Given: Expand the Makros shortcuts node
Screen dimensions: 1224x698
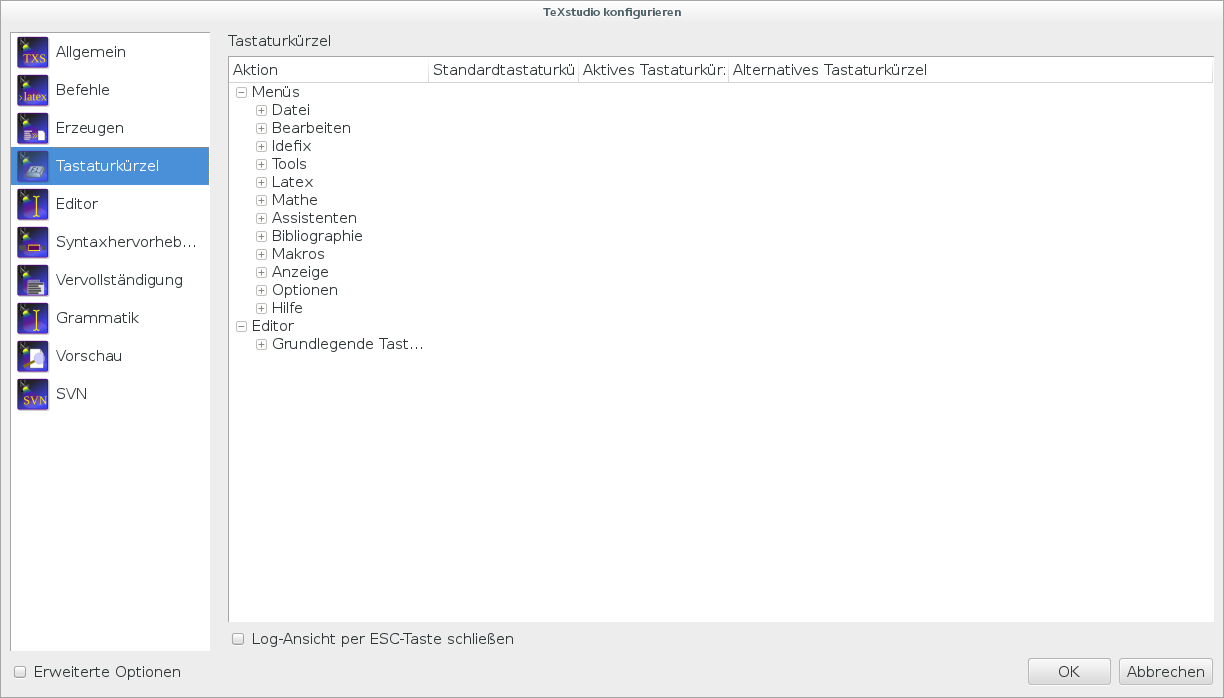Looking at the screenshot, I should coord(261,254).
